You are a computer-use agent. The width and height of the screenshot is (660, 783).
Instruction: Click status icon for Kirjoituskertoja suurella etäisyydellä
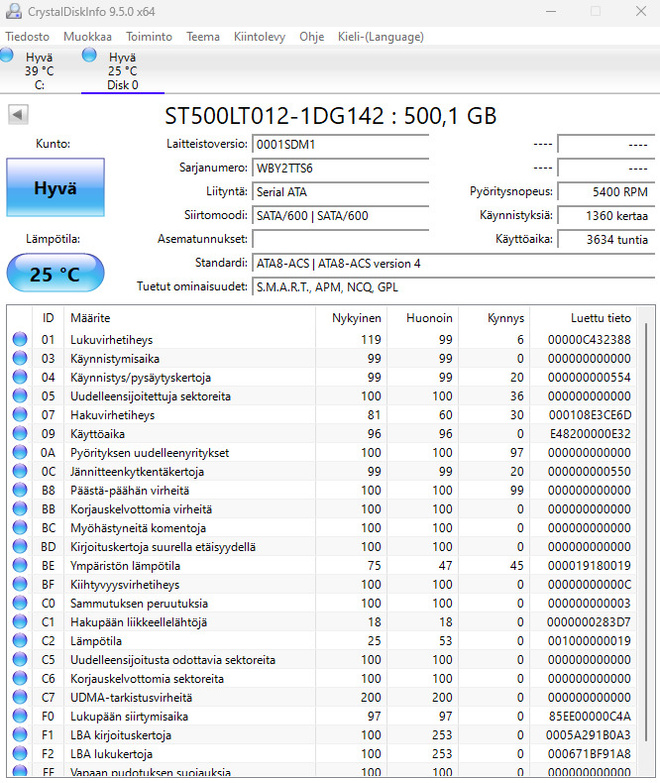click(x=20, y=546)
